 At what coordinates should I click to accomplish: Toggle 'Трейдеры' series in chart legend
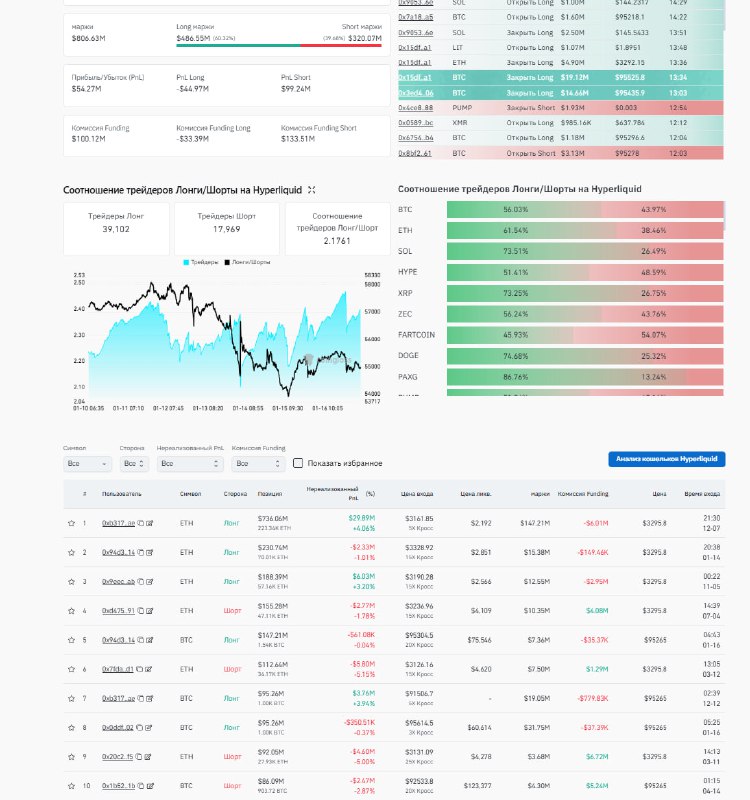(203, 262)
